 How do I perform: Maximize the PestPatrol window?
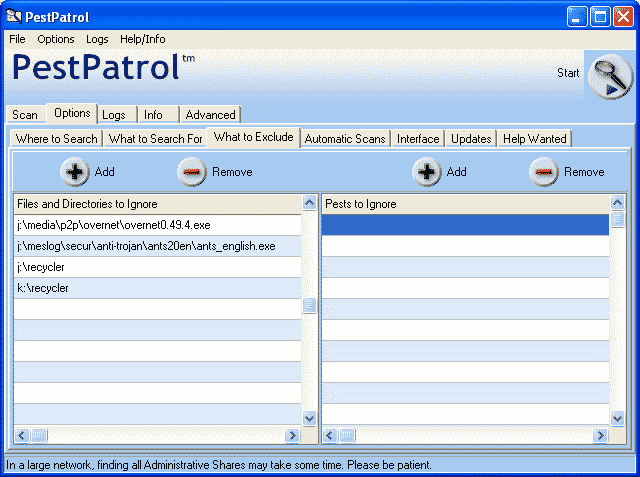pyautogui.click(x=600, y=17)
